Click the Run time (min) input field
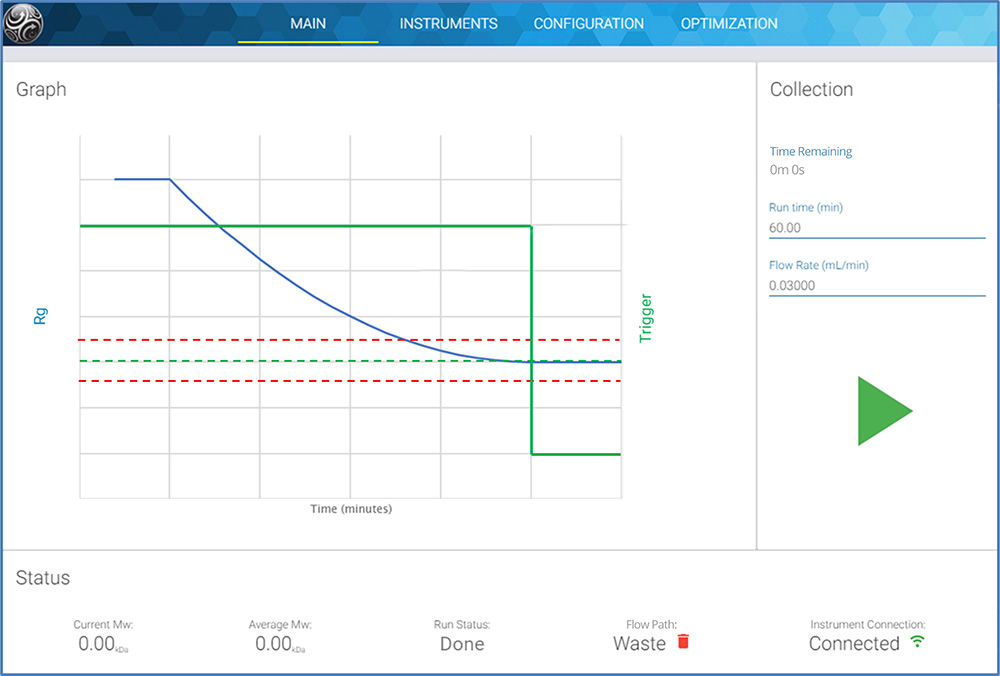 876,228
